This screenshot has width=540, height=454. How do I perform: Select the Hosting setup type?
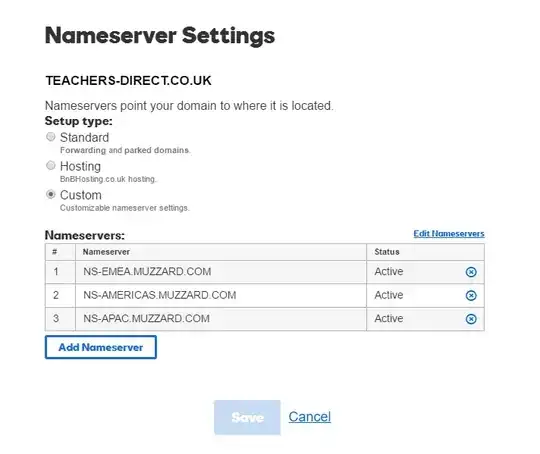(51, 165)
